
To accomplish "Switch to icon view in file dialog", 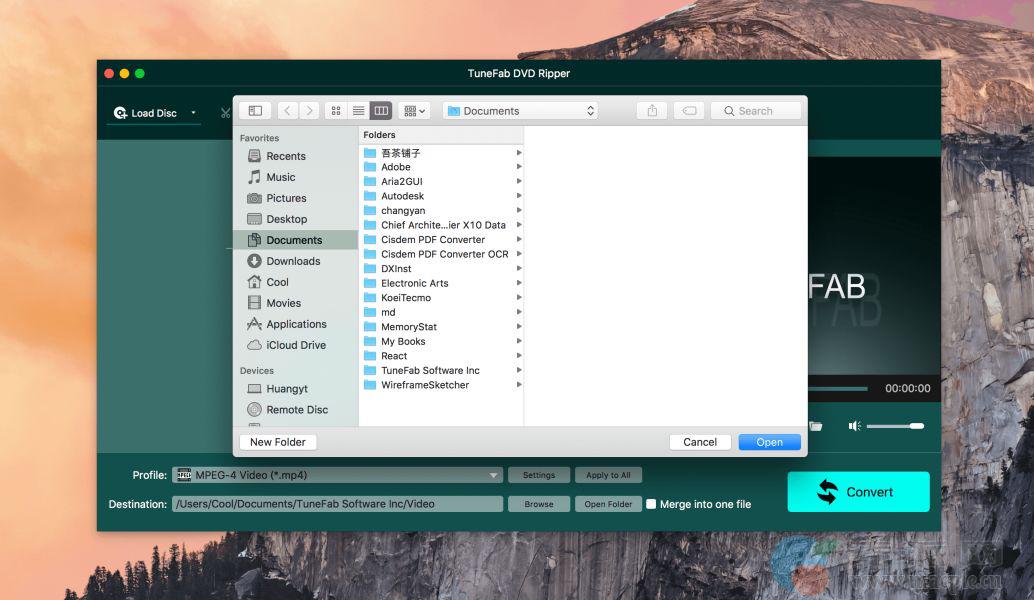I will pos(336,111).
